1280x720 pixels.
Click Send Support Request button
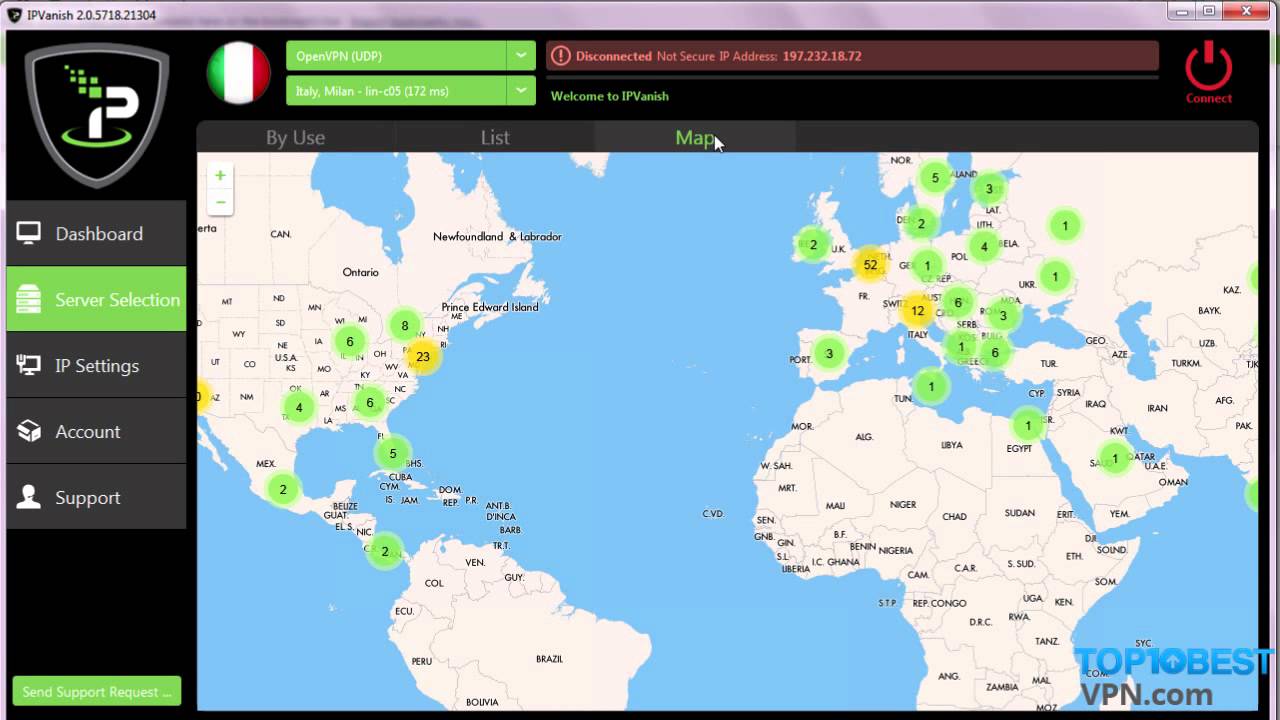tap(97, 691)
